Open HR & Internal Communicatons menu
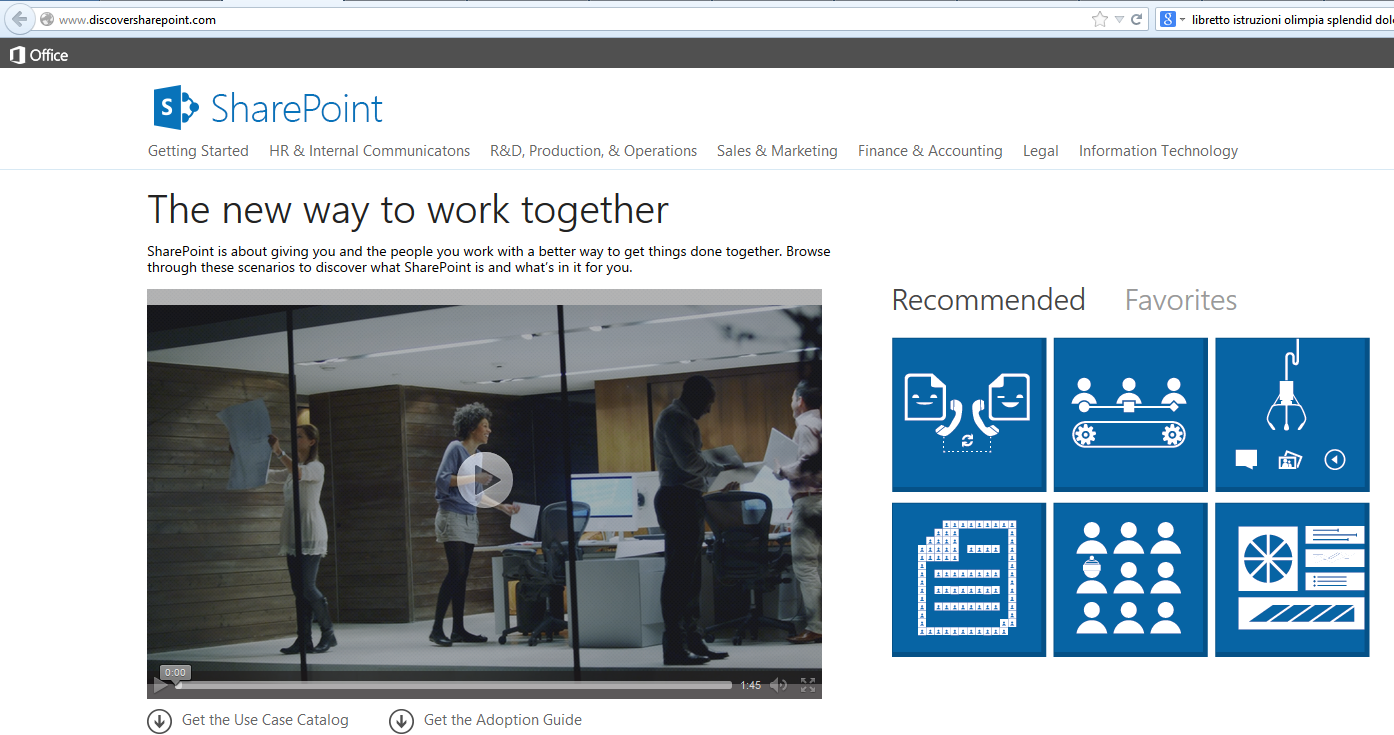1394x735 pixels. pyautogui.click(x=369, y=151)
